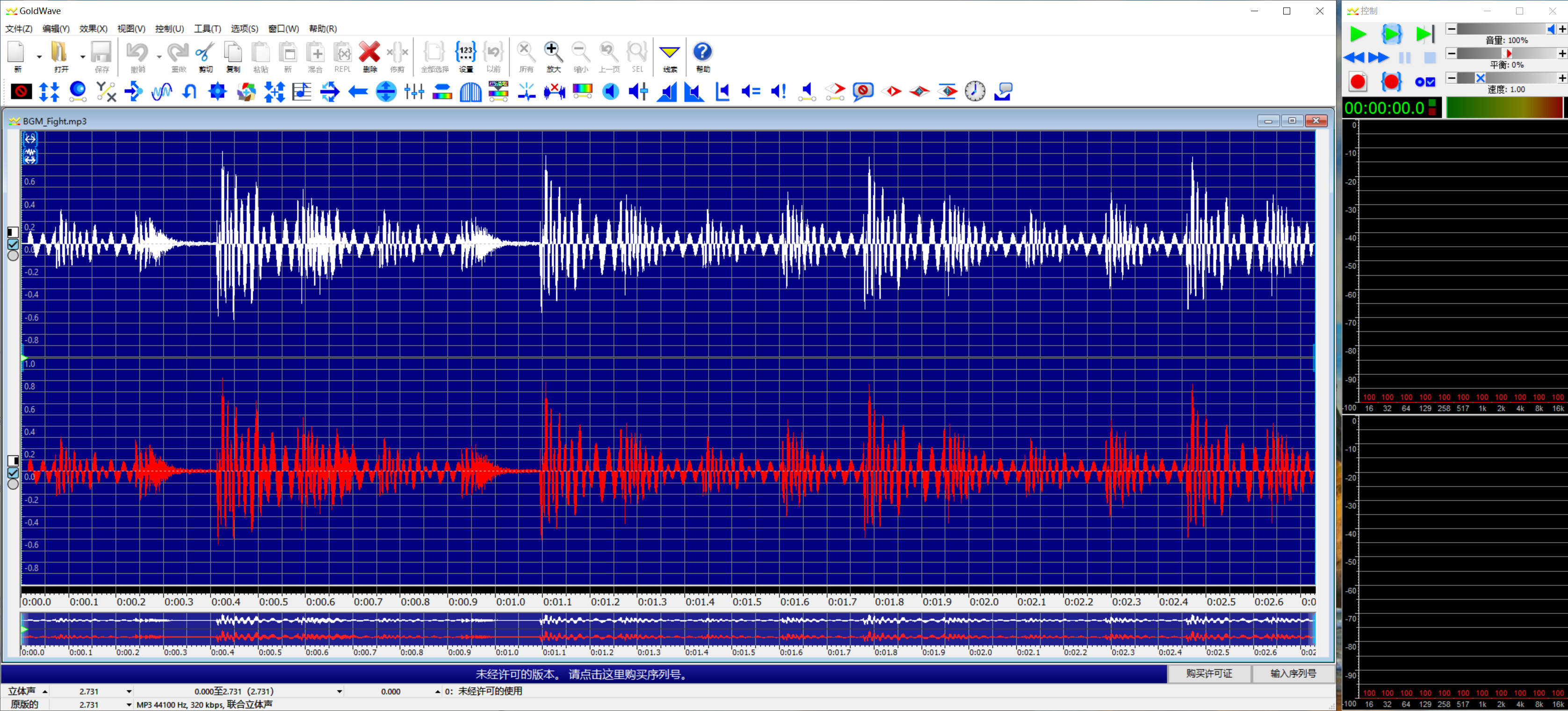
Task: Click the Zoom in (放大) magnifier icon
Action: [x=553, y=52]
